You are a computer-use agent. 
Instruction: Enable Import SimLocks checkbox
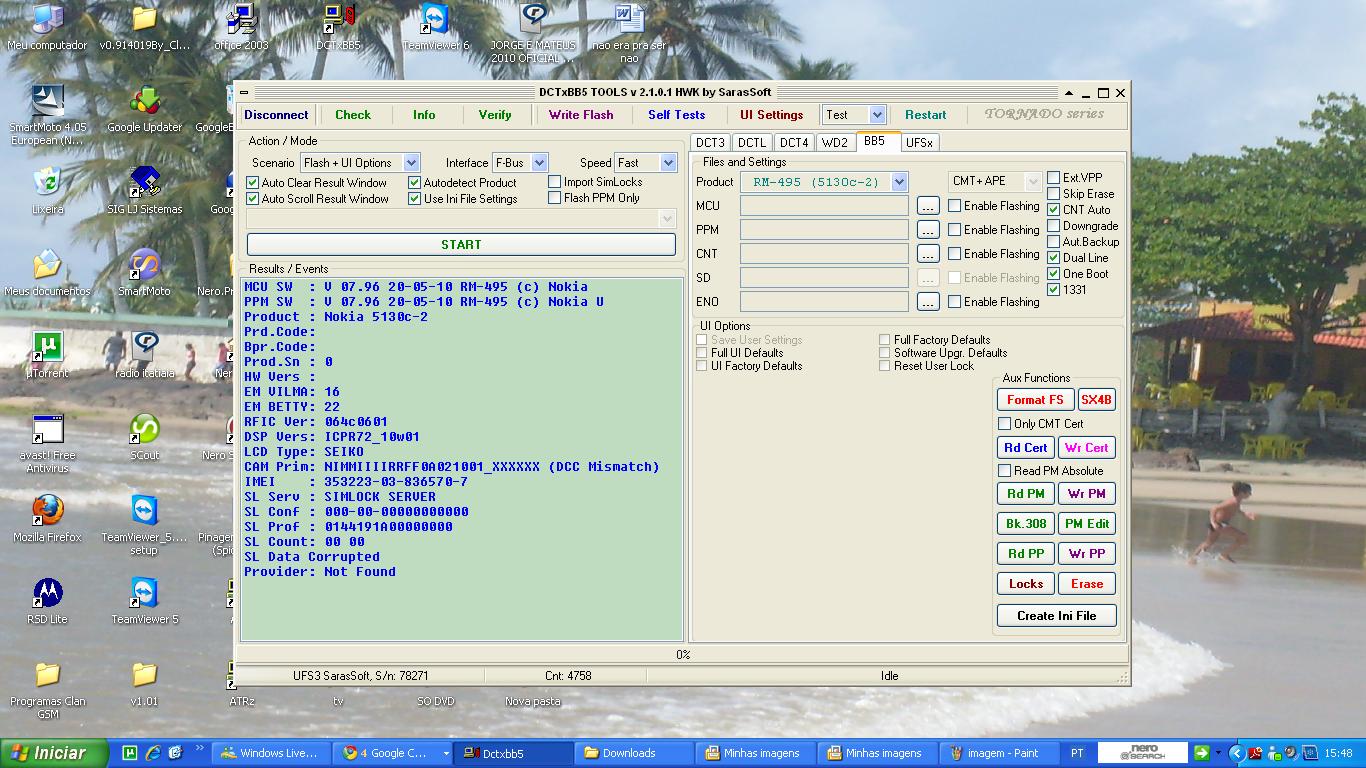555,182
